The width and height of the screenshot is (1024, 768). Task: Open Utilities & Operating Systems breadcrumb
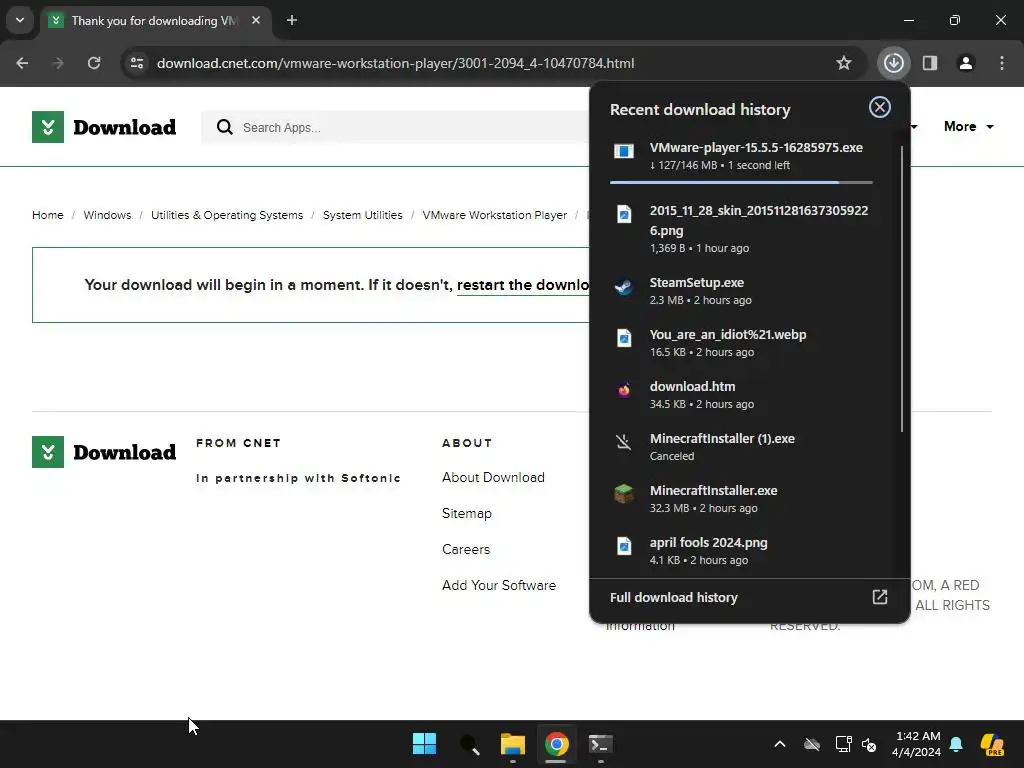227,215
